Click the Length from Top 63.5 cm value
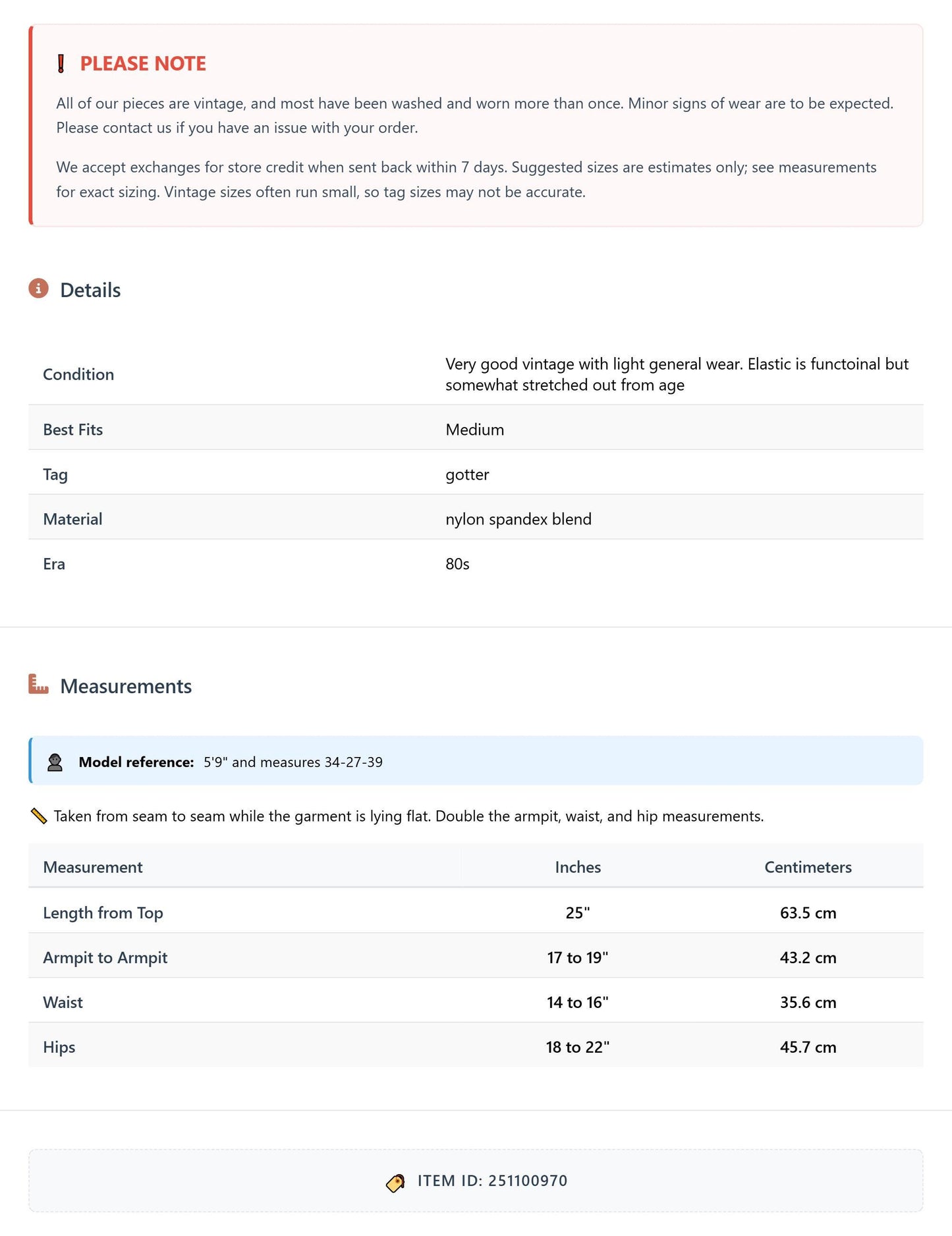Viewport: 952px width, 1236px height. coord(808,913)
